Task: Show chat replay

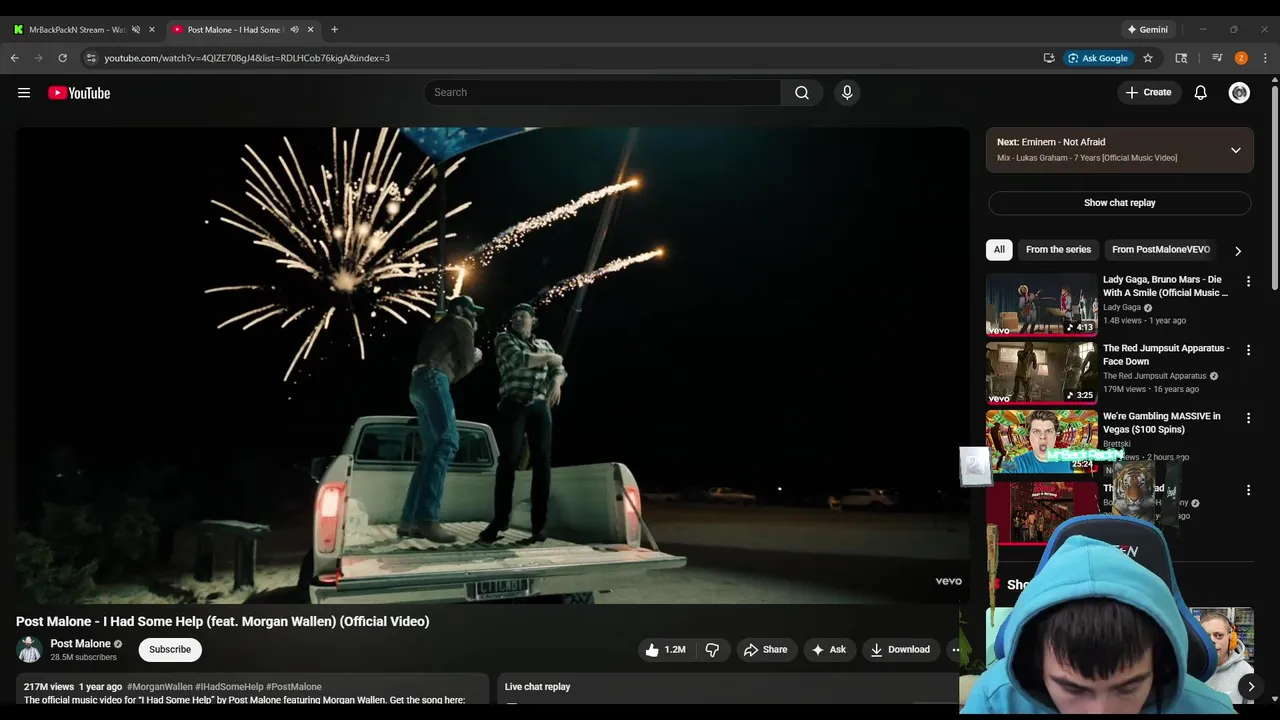Action: (x=1119, y=203)
